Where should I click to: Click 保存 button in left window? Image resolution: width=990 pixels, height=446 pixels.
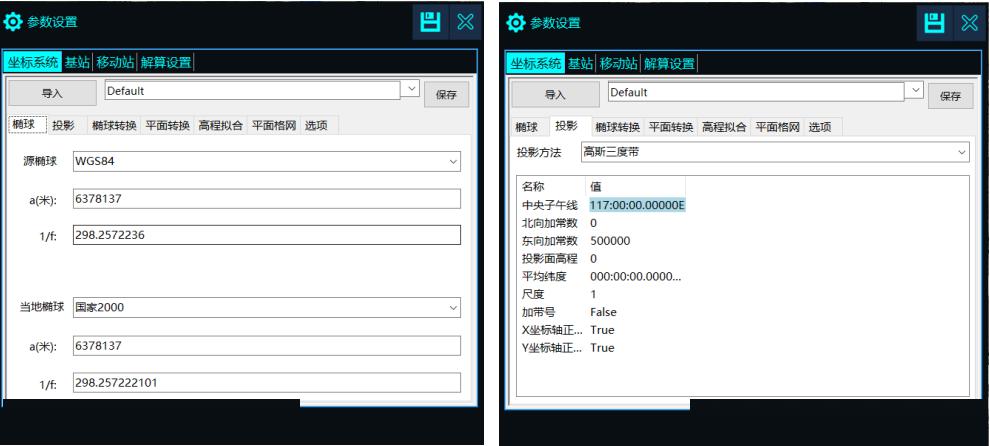coord(446,95)
